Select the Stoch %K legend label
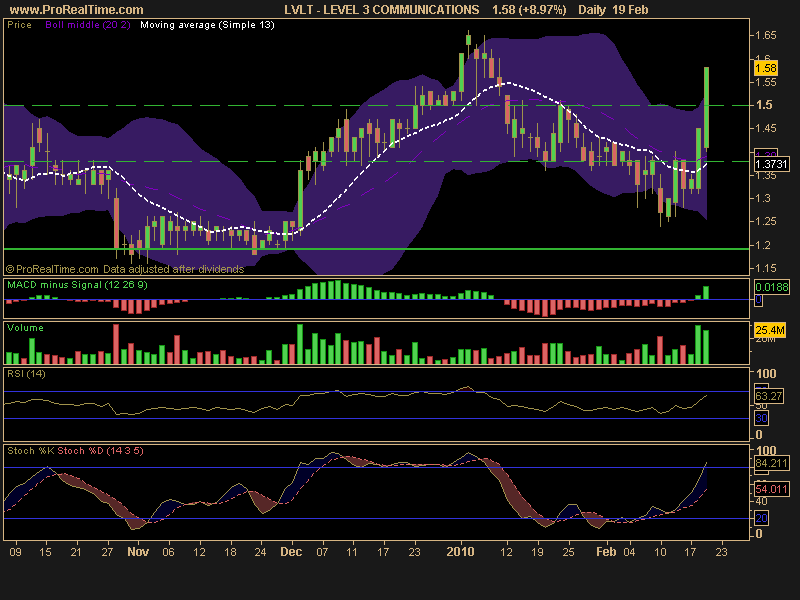Viewport: 800px width, 600px height. point(31,451)
